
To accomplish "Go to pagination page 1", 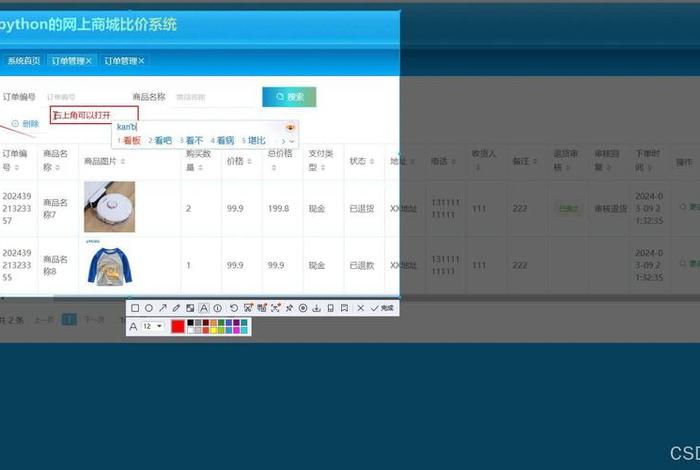I will [69, 320].
